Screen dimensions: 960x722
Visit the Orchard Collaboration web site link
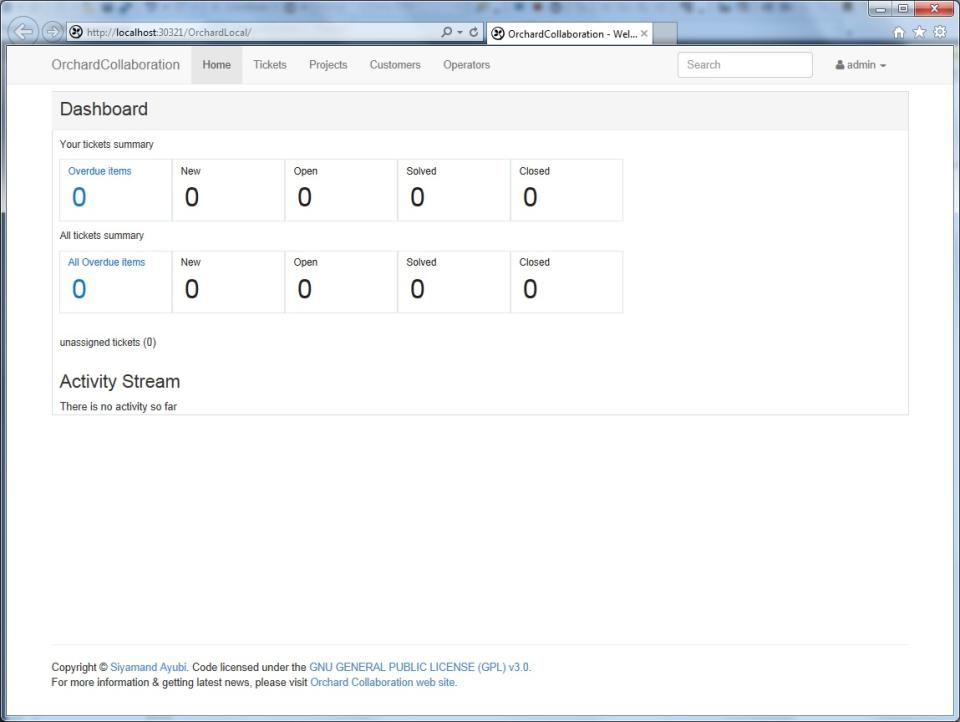pos(382,682)
